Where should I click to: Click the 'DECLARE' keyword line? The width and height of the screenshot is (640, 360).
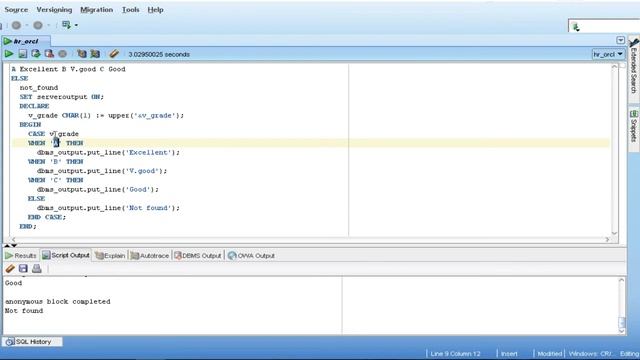pyautogui.click(x=34, y=106)
